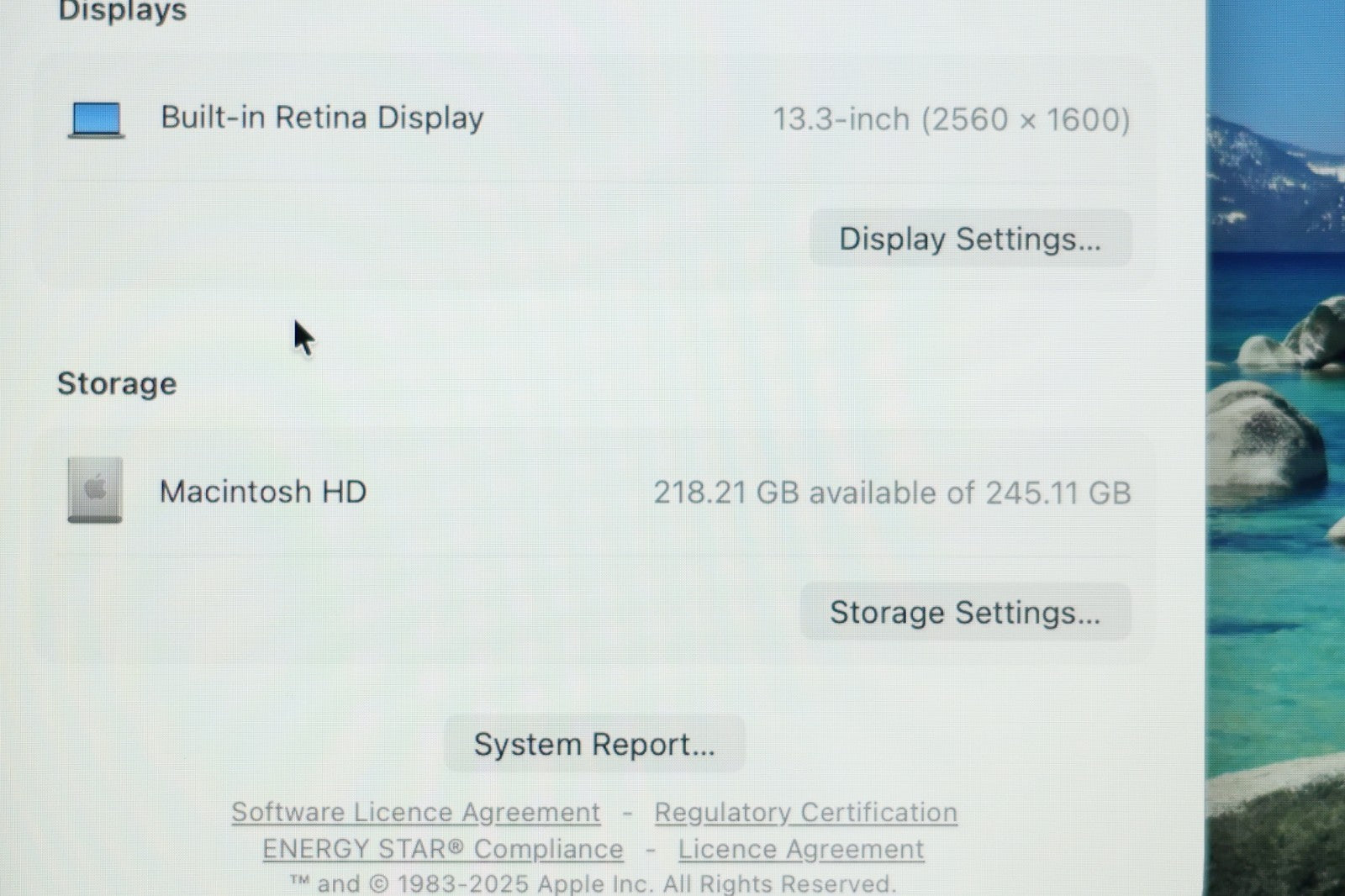Viewport: 1345px width, 896px height.
Task: Open Display Settings
Action: point(970,240)
